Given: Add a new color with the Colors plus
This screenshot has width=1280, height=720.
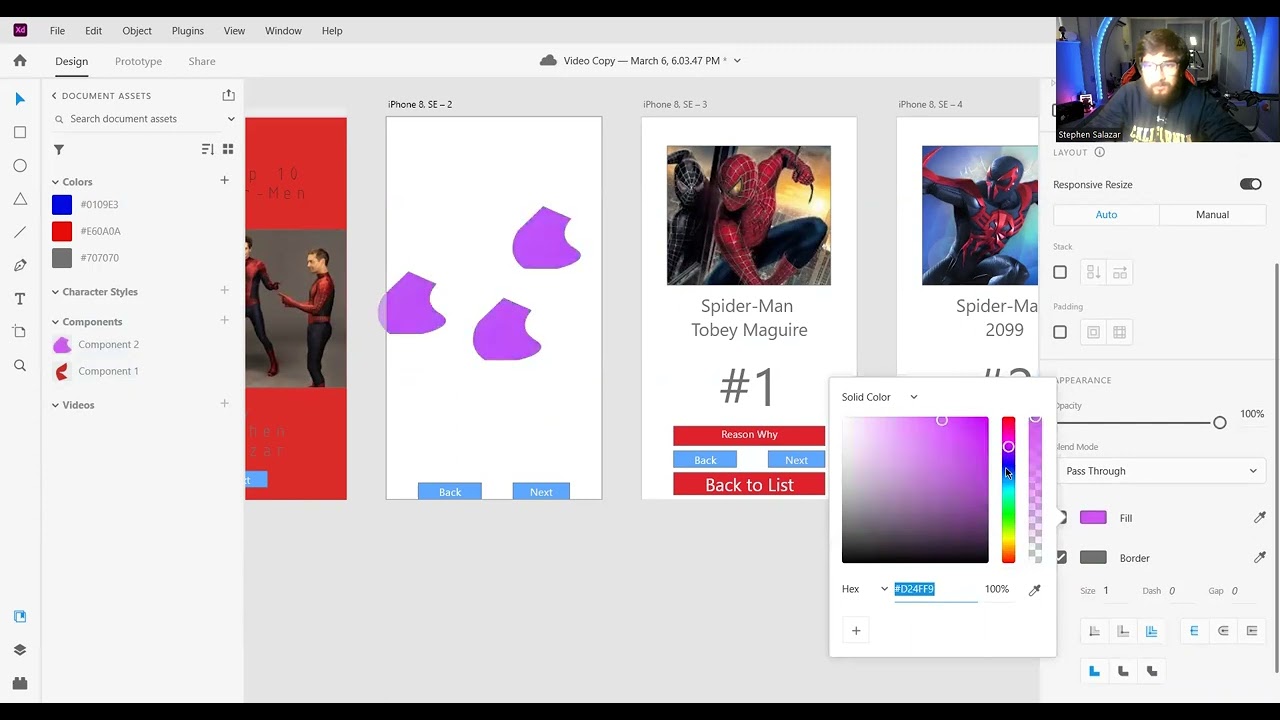Looking at the screenshot, I should tap(224, 181).
